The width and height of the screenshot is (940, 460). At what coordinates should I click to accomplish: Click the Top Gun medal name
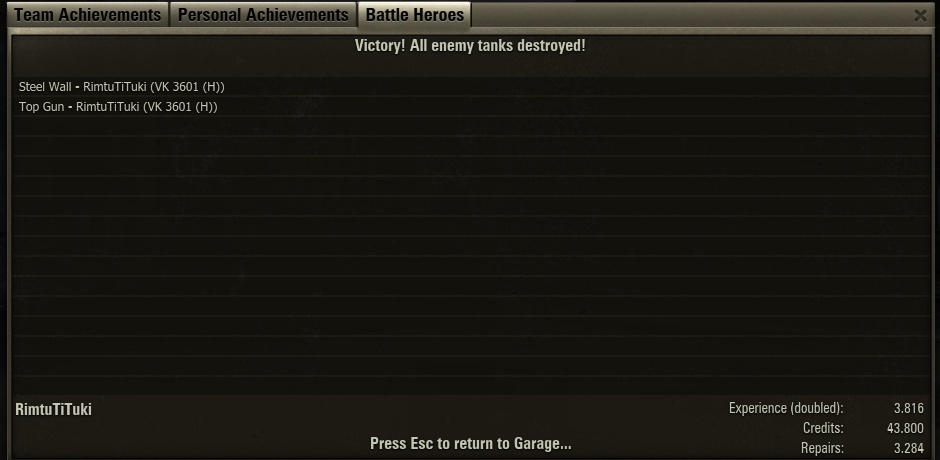click(x=41, y=107)
